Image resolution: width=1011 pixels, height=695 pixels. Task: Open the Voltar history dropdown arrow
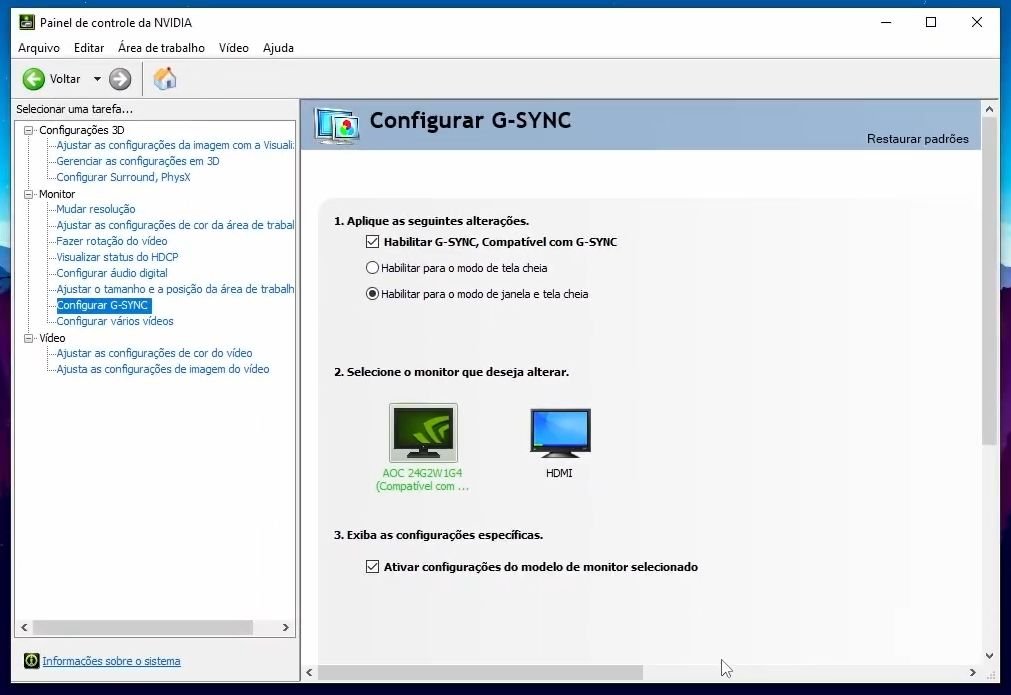[x=97, y=79]
